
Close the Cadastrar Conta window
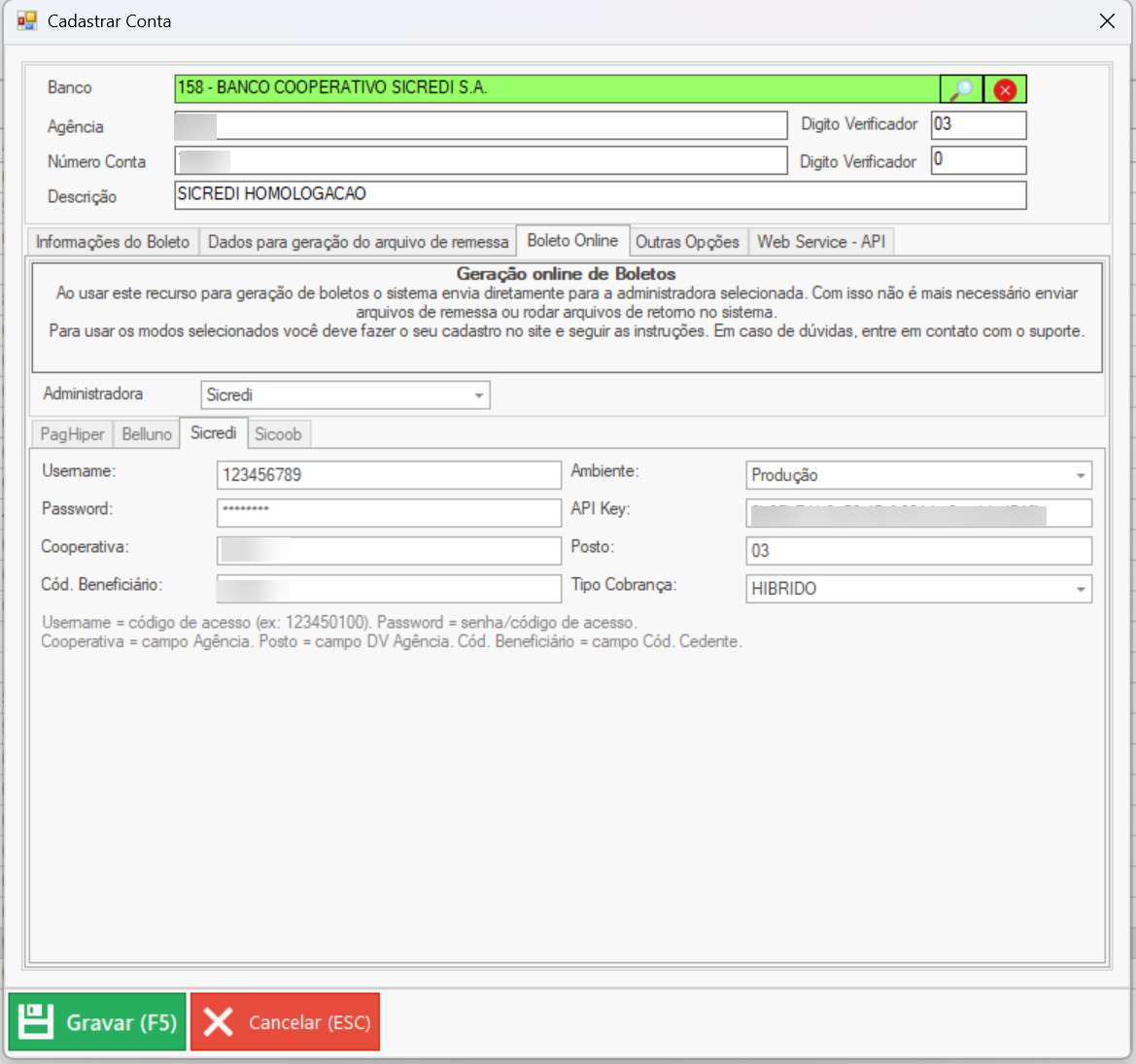pos(1107,20)
